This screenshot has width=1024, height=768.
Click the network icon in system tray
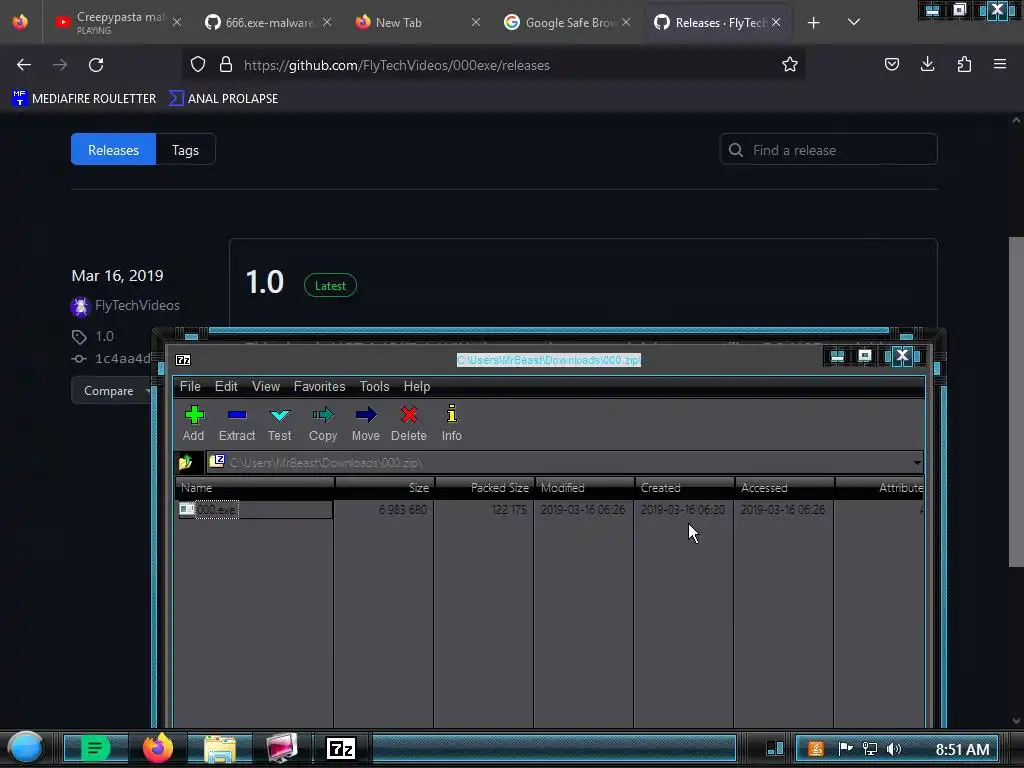870,749
